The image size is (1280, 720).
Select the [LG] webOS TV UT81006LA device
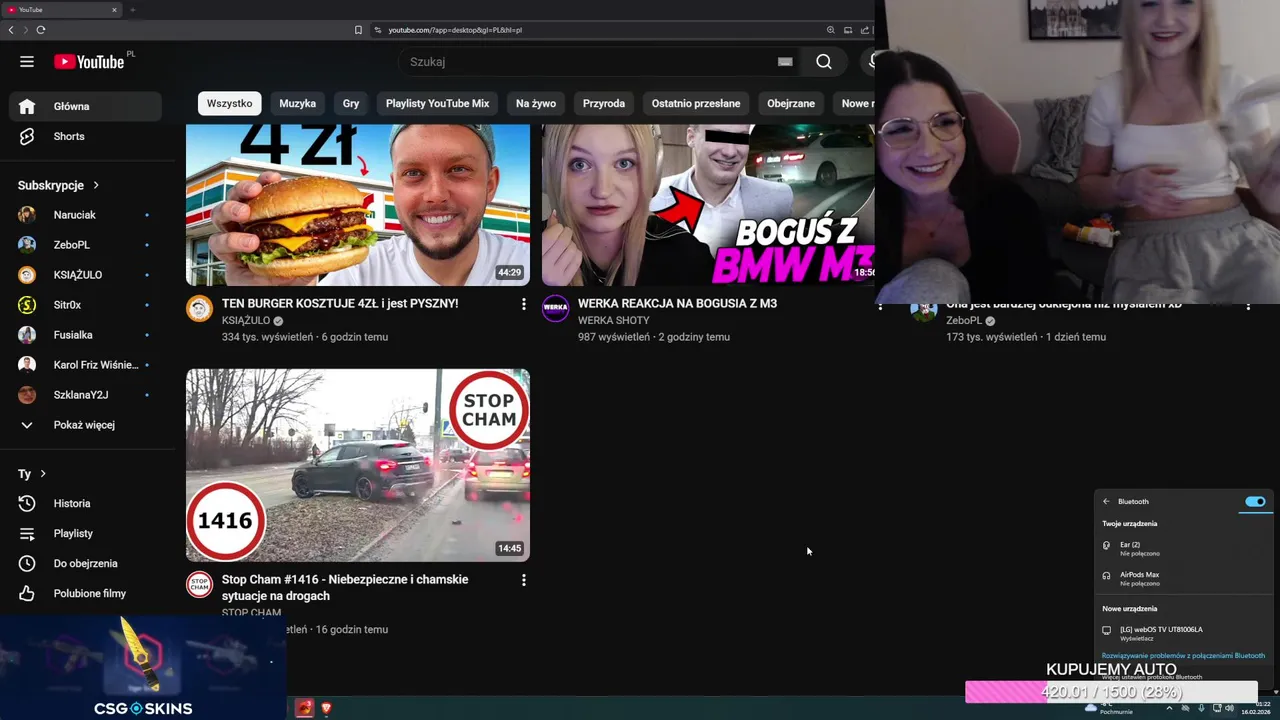point(1183,633)
